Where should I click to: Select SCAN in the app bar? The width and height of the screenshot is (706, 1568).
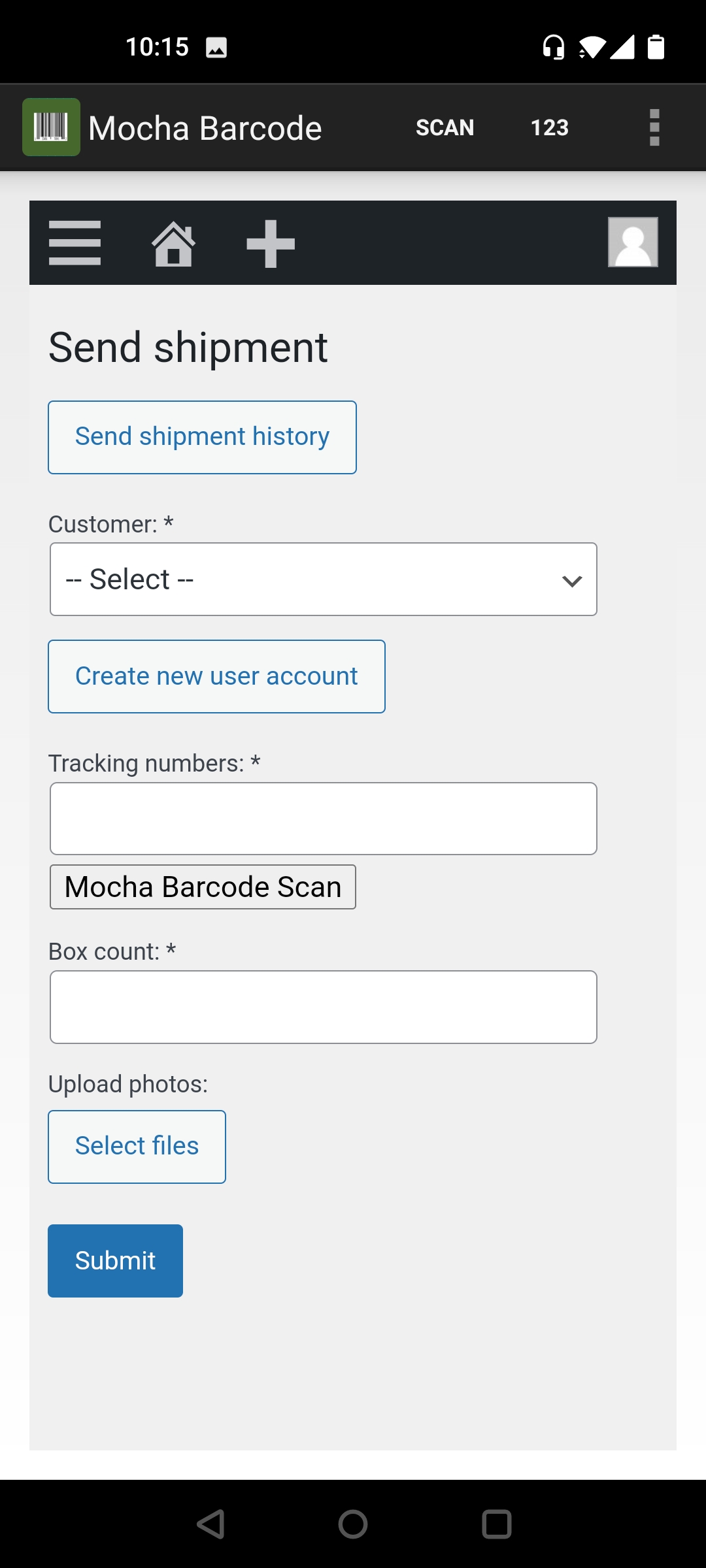point(445,127)
